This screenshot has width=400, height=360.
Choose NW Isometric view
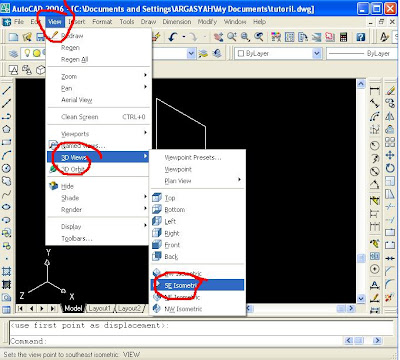coord(183,309)
